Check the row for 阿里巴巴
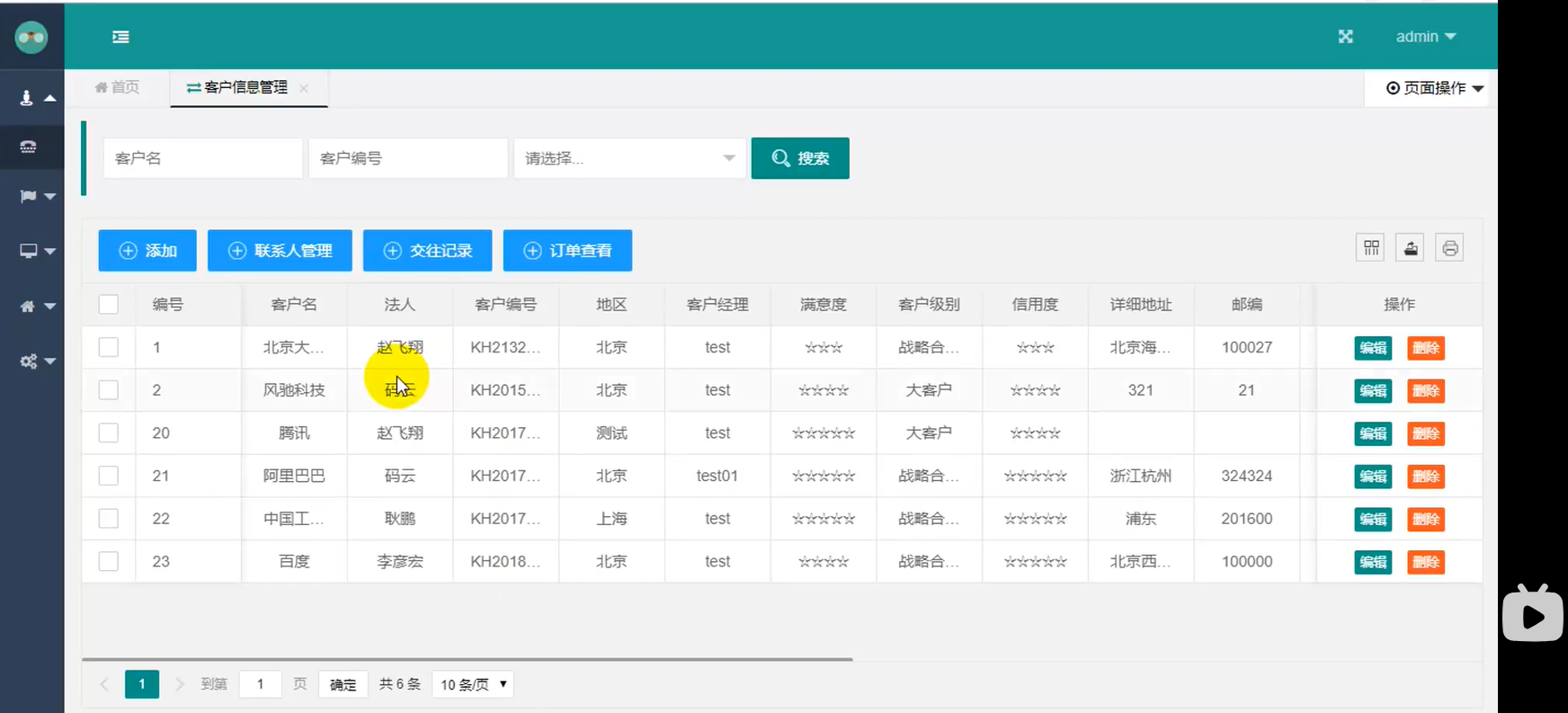Viewport: 1568px width, 713px height. point(109,476)
